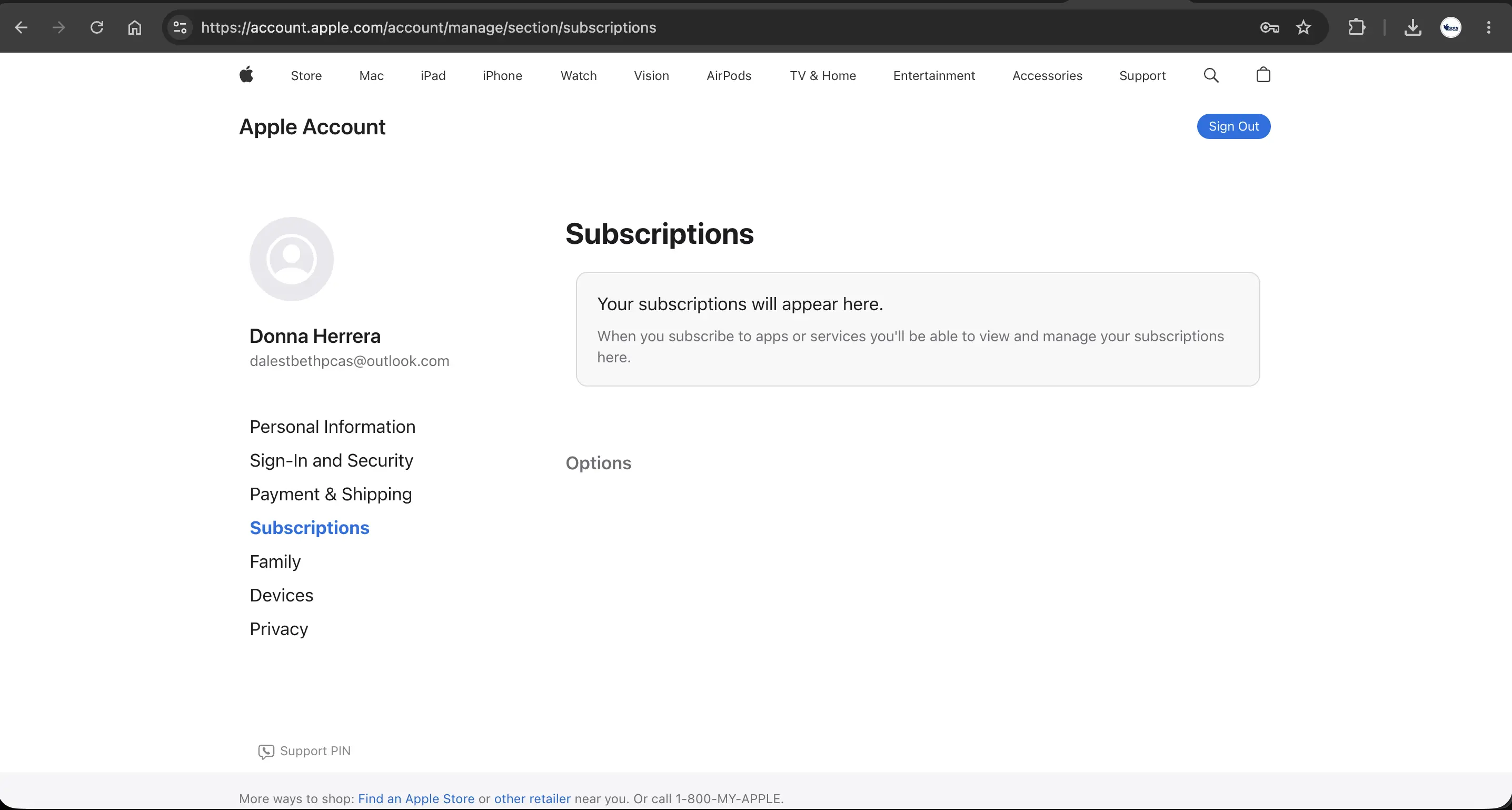This screenshot has width=1512, height=810.
Task: Select the Subscriptions sidebar link
Action: click(x=310, y=528)
